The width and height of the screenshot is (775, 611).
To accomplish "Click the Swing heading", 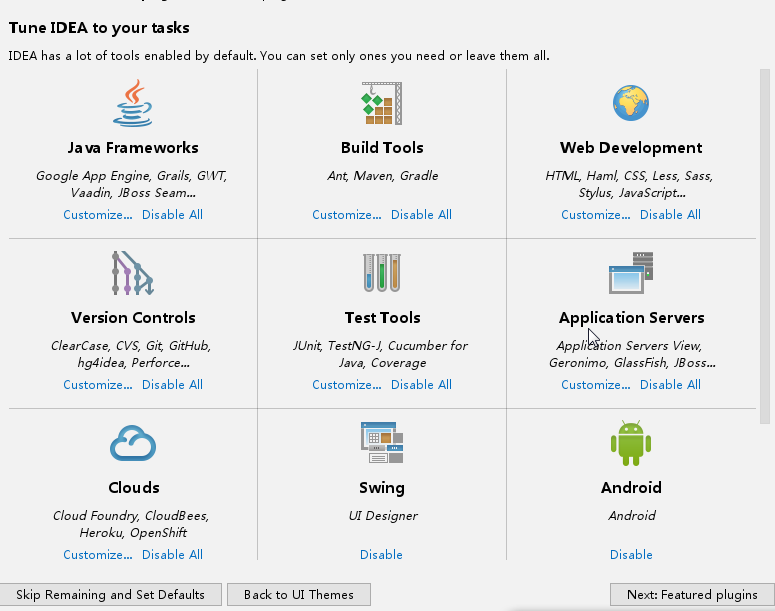I will click(382, 488).
